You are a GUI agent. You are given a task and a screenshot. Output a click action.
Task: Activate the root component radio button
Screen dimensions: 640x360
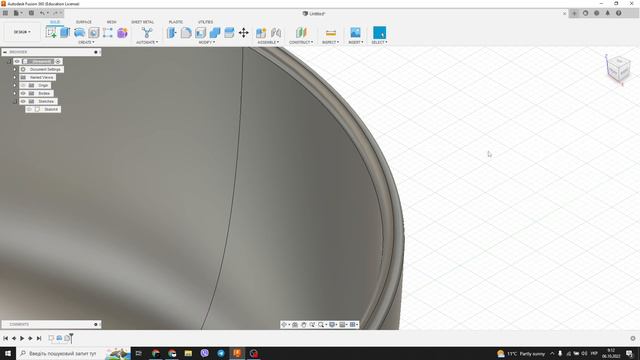(58, 62)
